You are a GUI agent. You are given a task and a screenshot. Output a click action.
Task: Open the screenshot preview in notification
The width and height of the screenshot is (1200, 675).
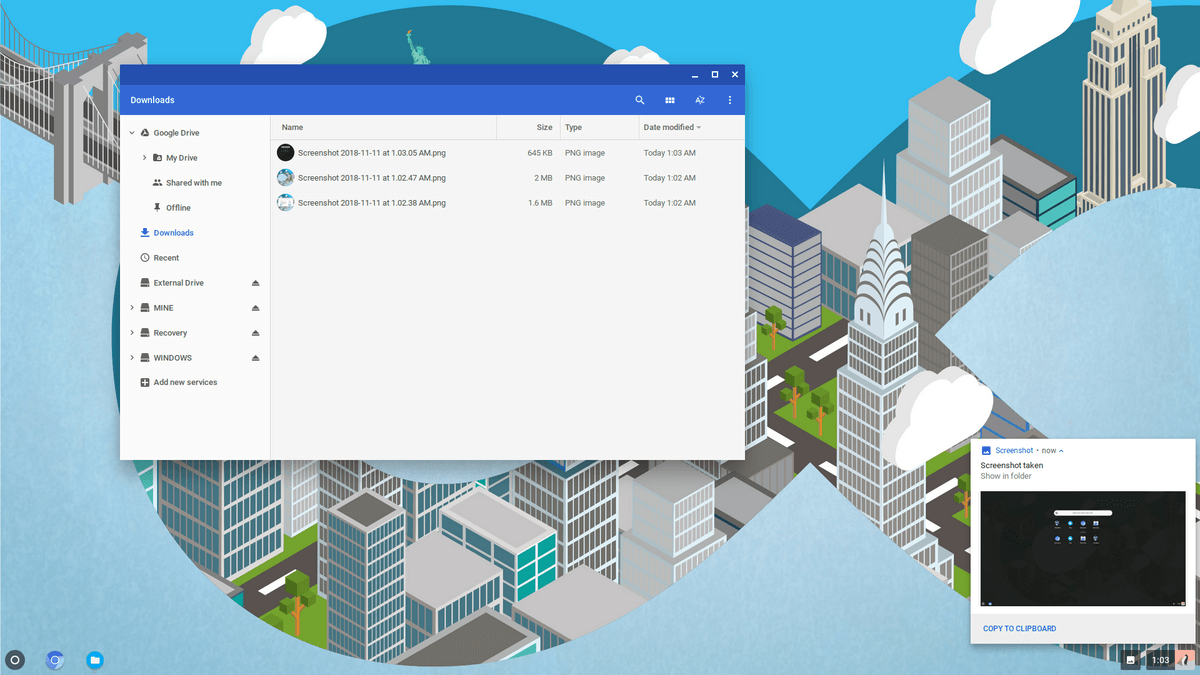[1083, 549]
